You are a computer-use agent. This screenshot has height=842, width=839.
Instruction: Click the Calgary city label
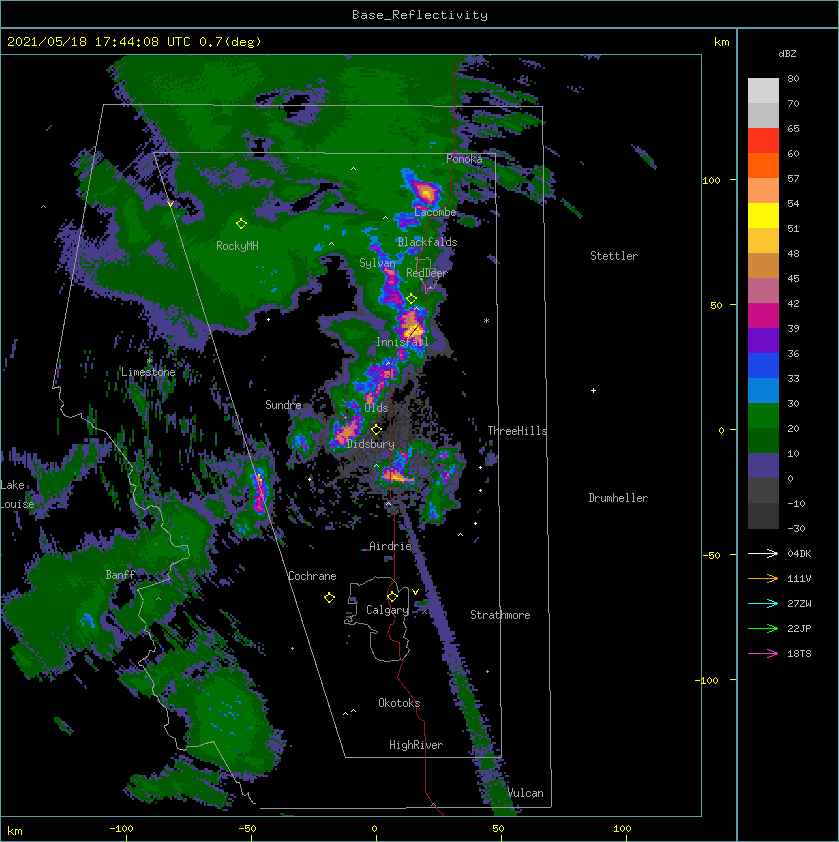(387, 610)
